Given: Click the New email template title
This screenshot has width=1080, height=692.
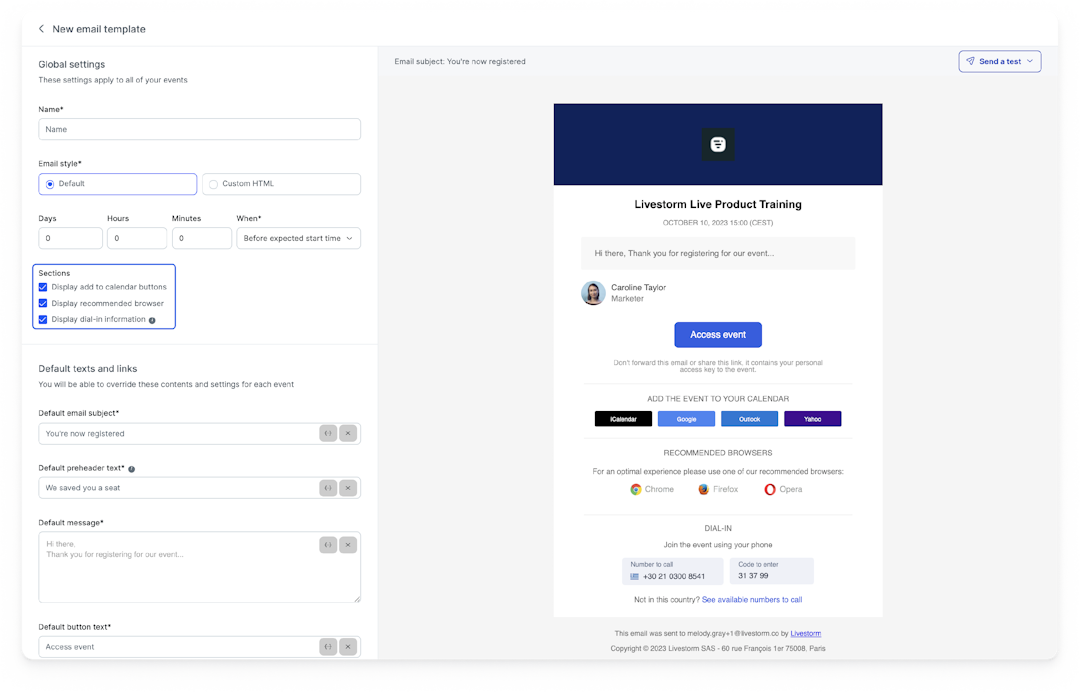Looking at the screenshot, I should [x=99, y=29].
